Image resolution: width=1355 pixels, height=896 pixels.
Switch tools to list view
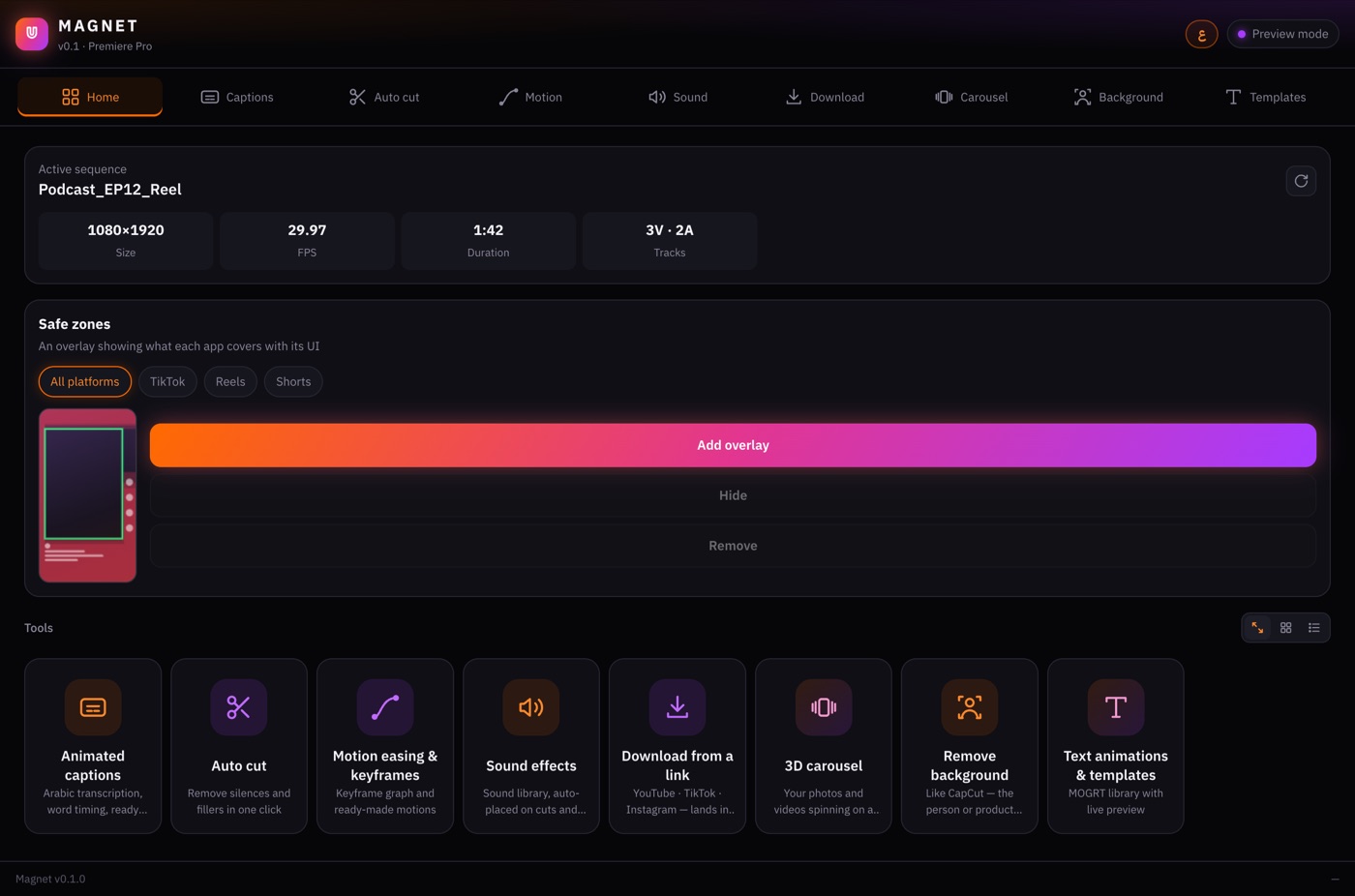coord(1313,628)
